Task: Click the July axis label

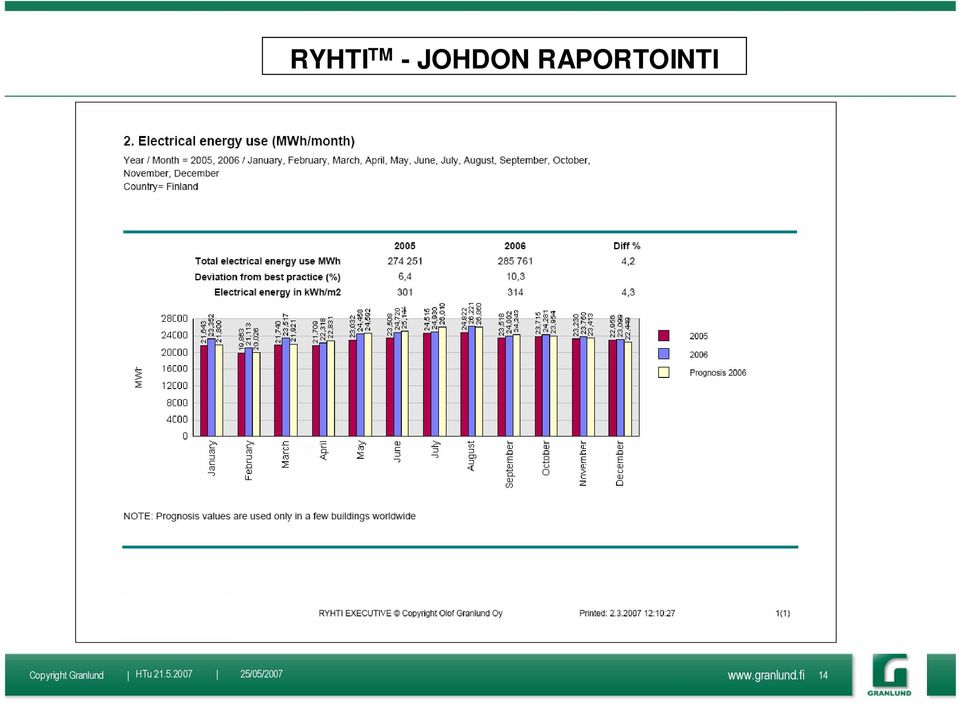Action: (x=435, y=449)
